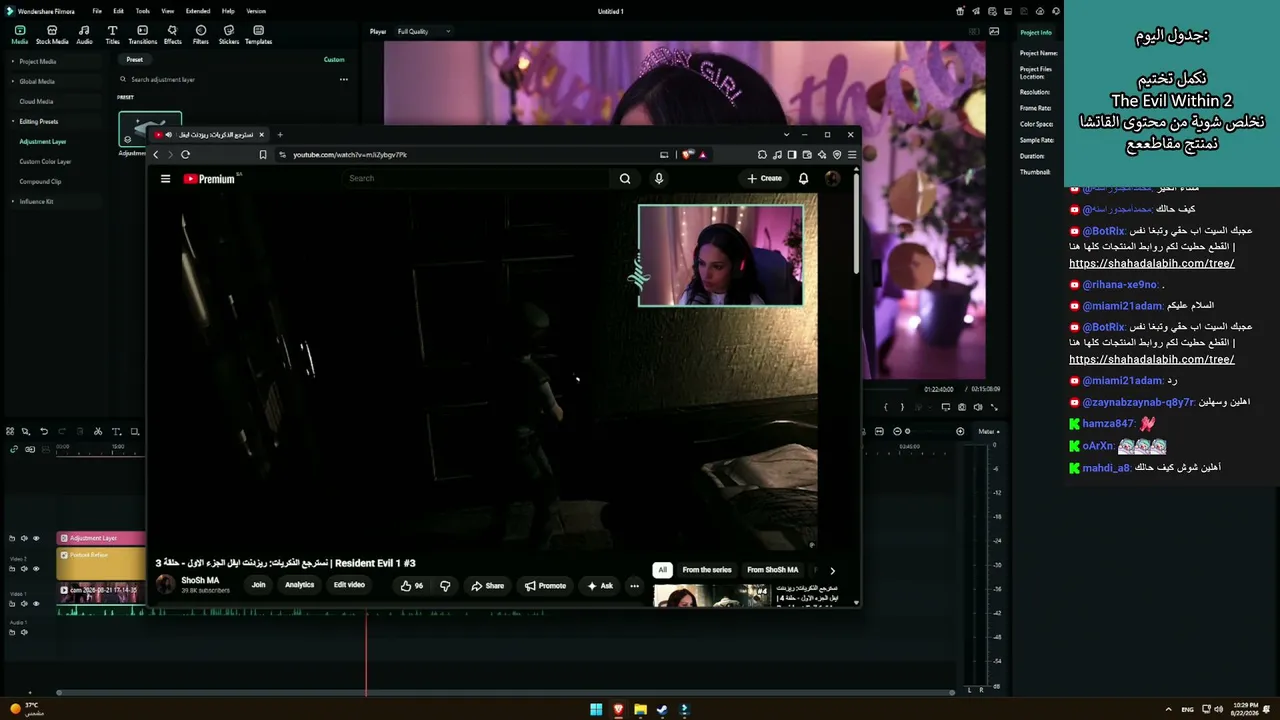
Task: Open the Stickers tab in Filmora
Action: coord(229,35)
